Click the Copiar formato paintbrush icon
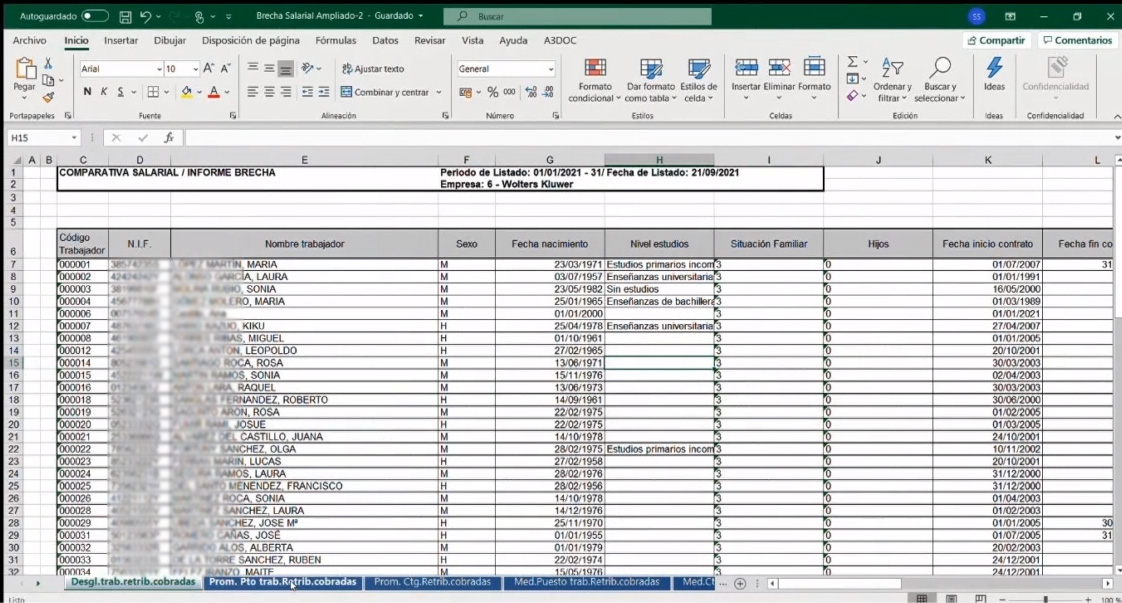The image size is (1122, 603). [x=48, y=97]
